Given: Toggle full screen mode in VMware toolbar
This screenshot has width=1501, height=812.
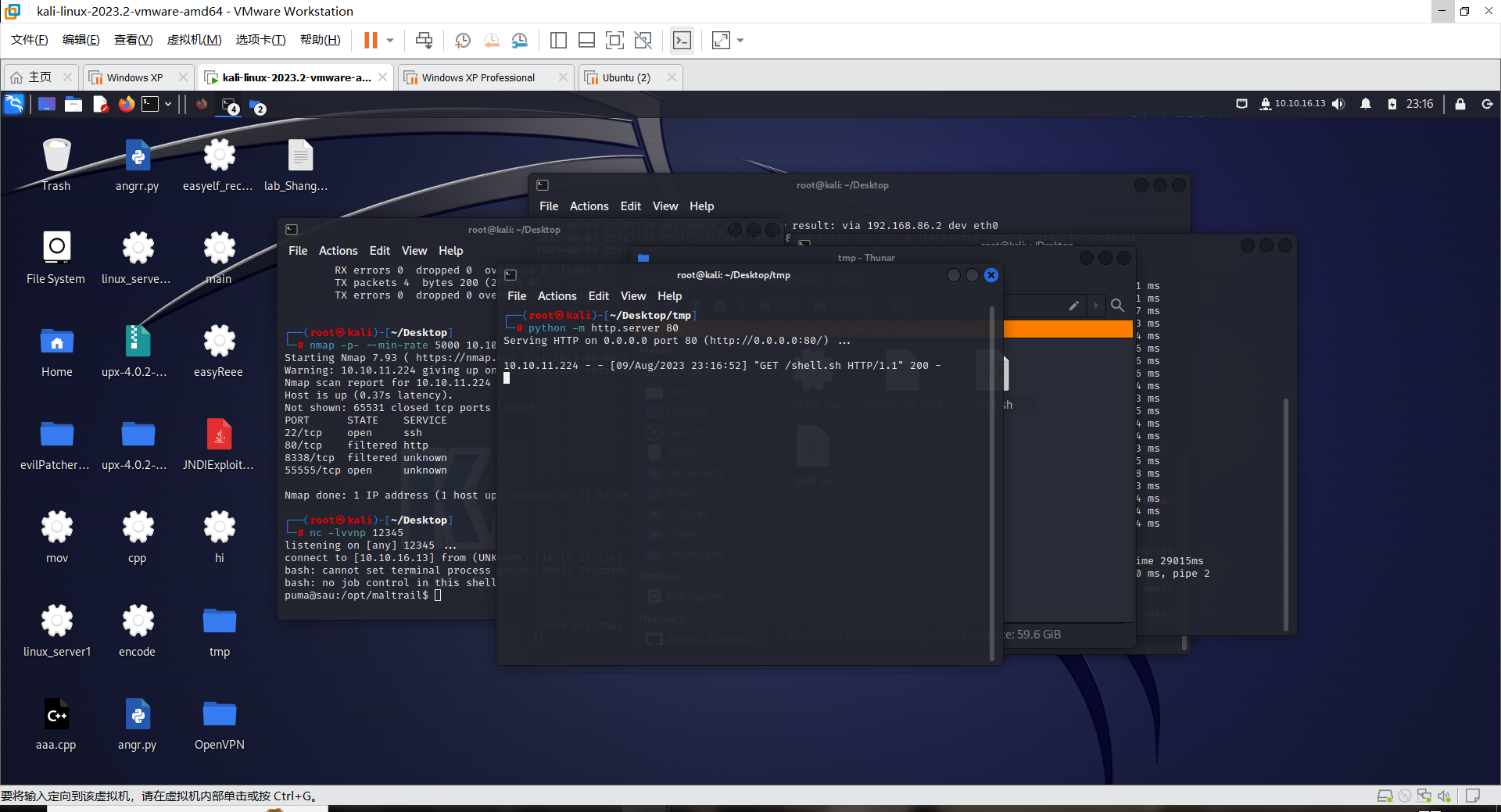Looking at the screenshot, I should tap(719, 40).
